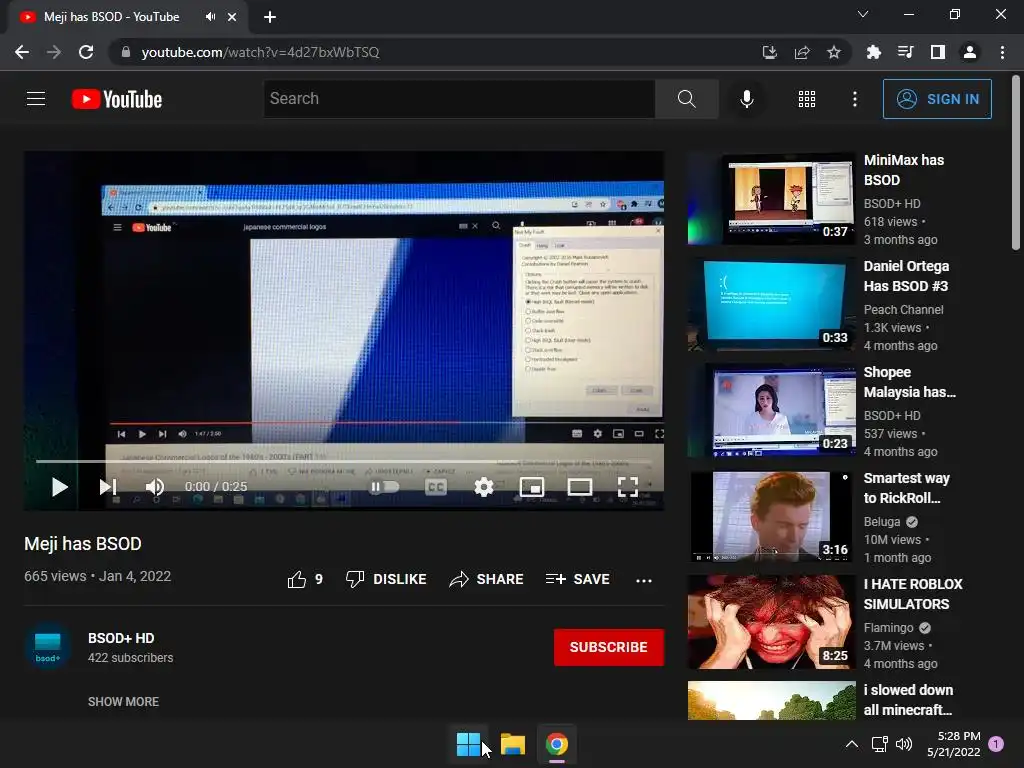The image size is (1024, 768).
Task: Enter full screen mode
Action: click(628, 487)
